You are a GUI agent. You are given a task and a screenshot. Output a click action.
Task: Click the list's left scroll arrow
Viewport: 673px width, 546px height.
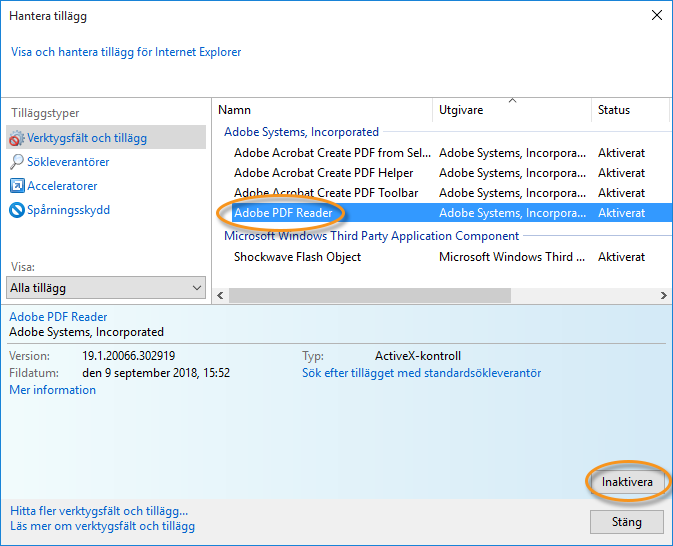click(220, 295)
